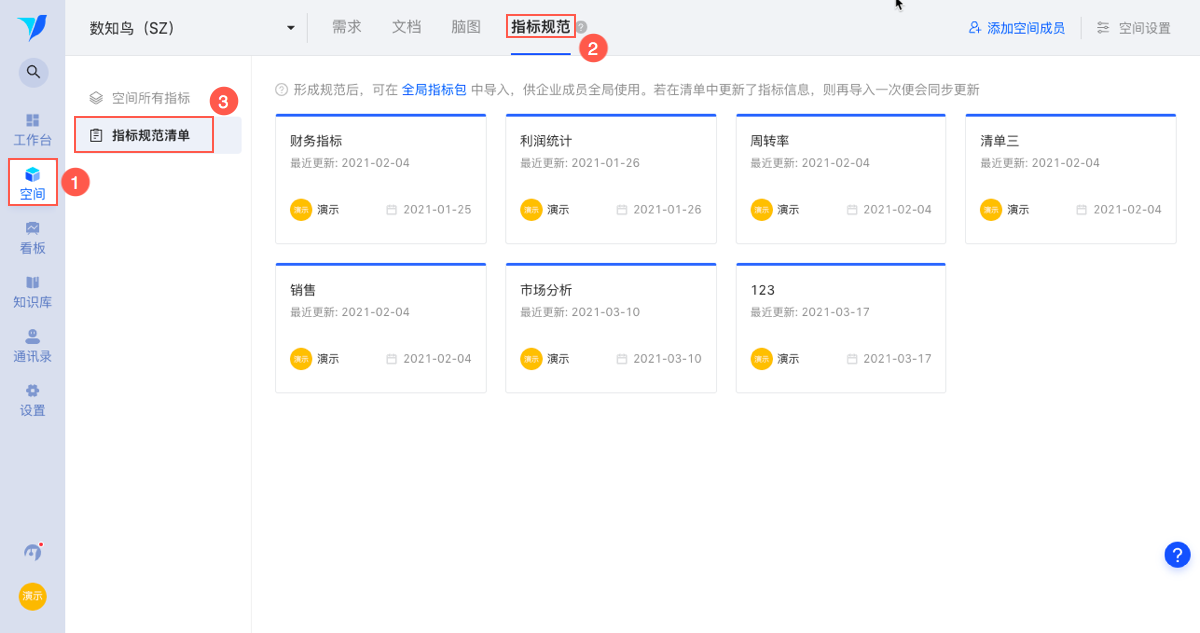Switch to the 需求 tab
Viewport: 1200px width, 633px height.
point(347,27)
